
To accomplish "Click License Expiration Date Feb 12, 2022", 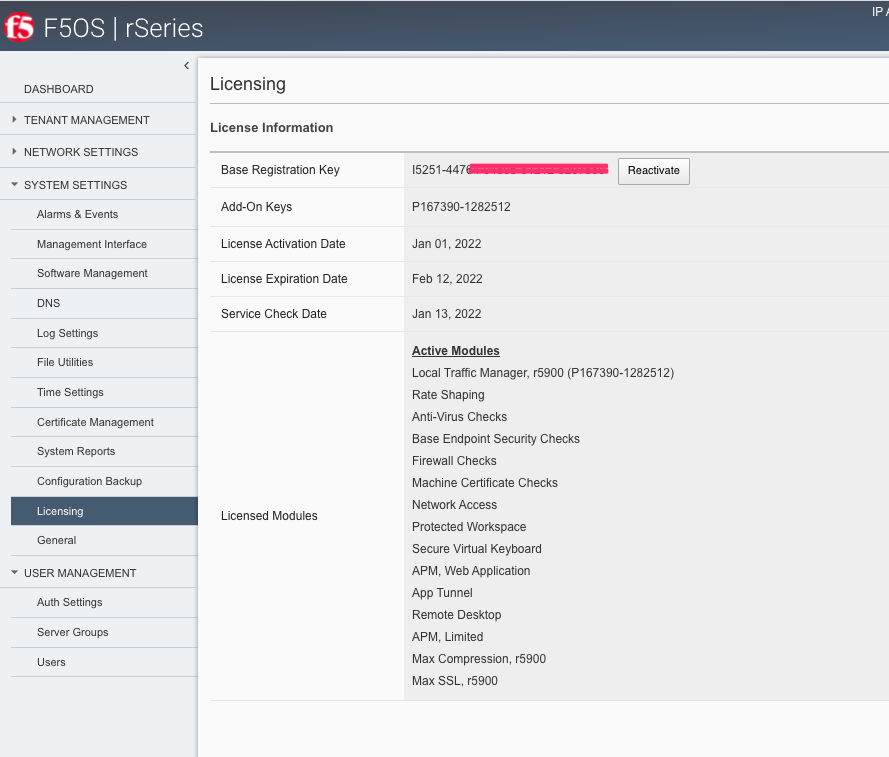I will pos(447,279).
